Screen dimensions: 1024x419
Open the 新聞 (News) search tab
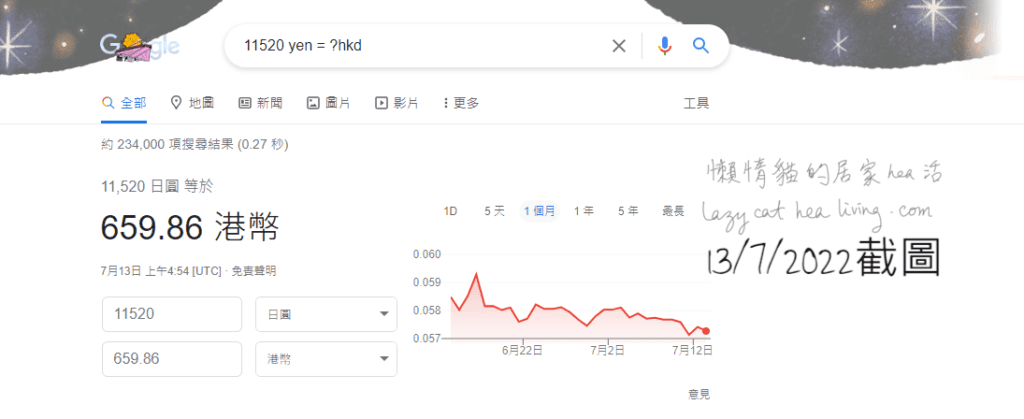(x=260, y=103)
